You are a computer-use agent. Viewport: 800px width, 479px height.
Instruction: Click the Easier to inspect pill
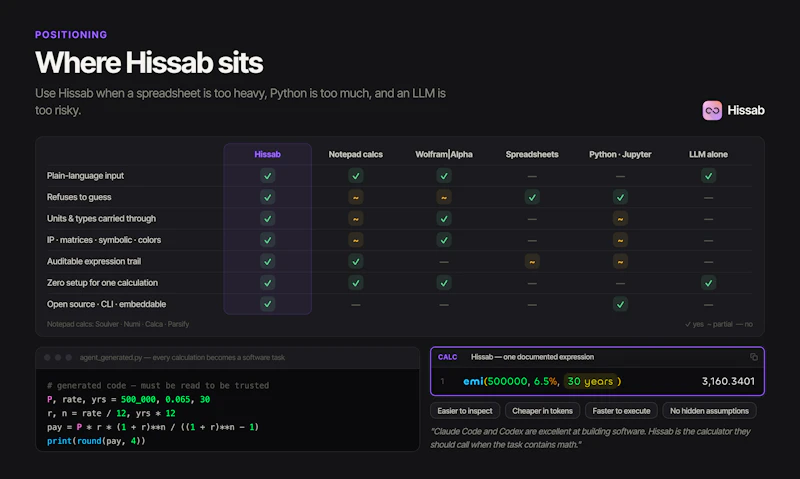click(x=465, y=411)
